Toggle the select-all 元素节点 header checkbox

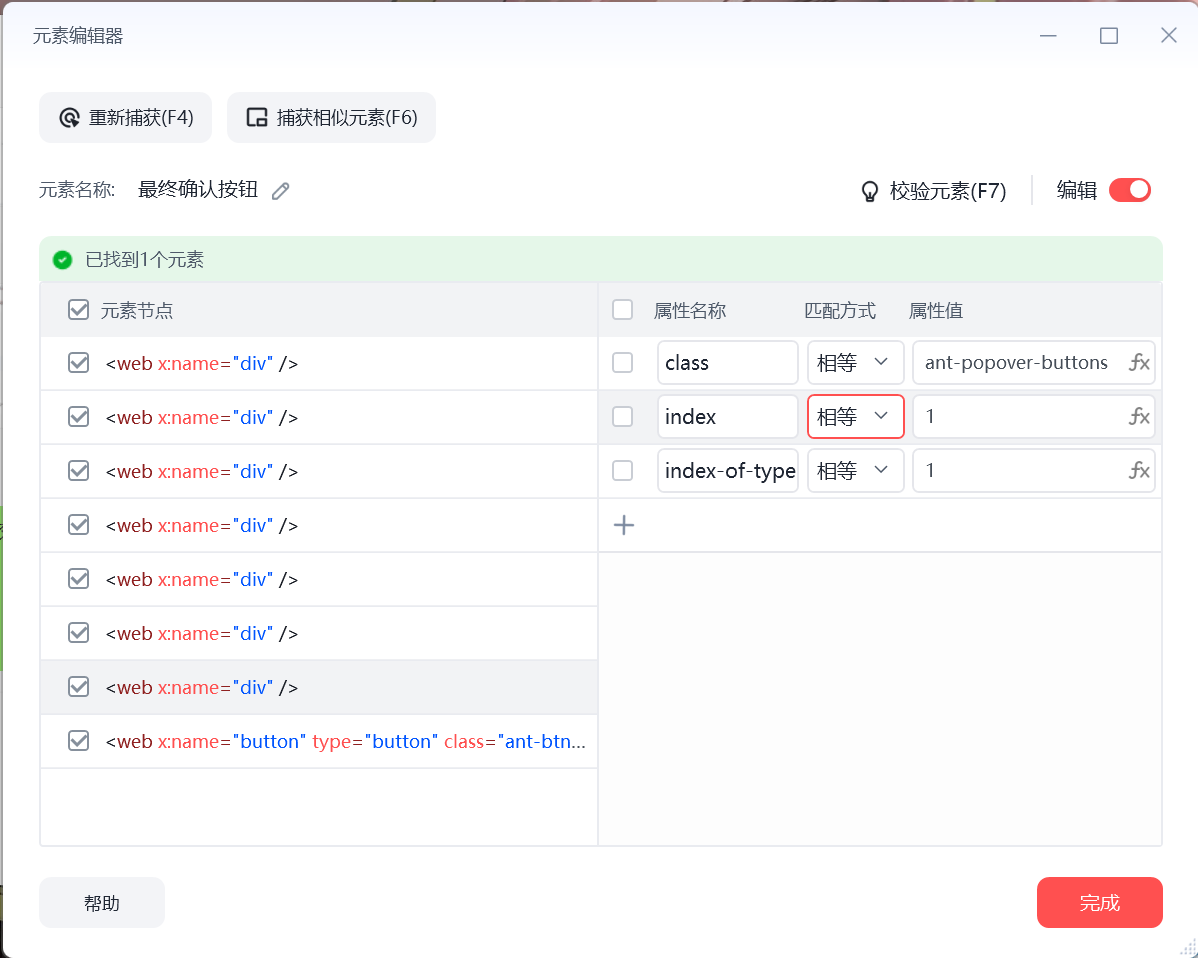tap(78, 310)
